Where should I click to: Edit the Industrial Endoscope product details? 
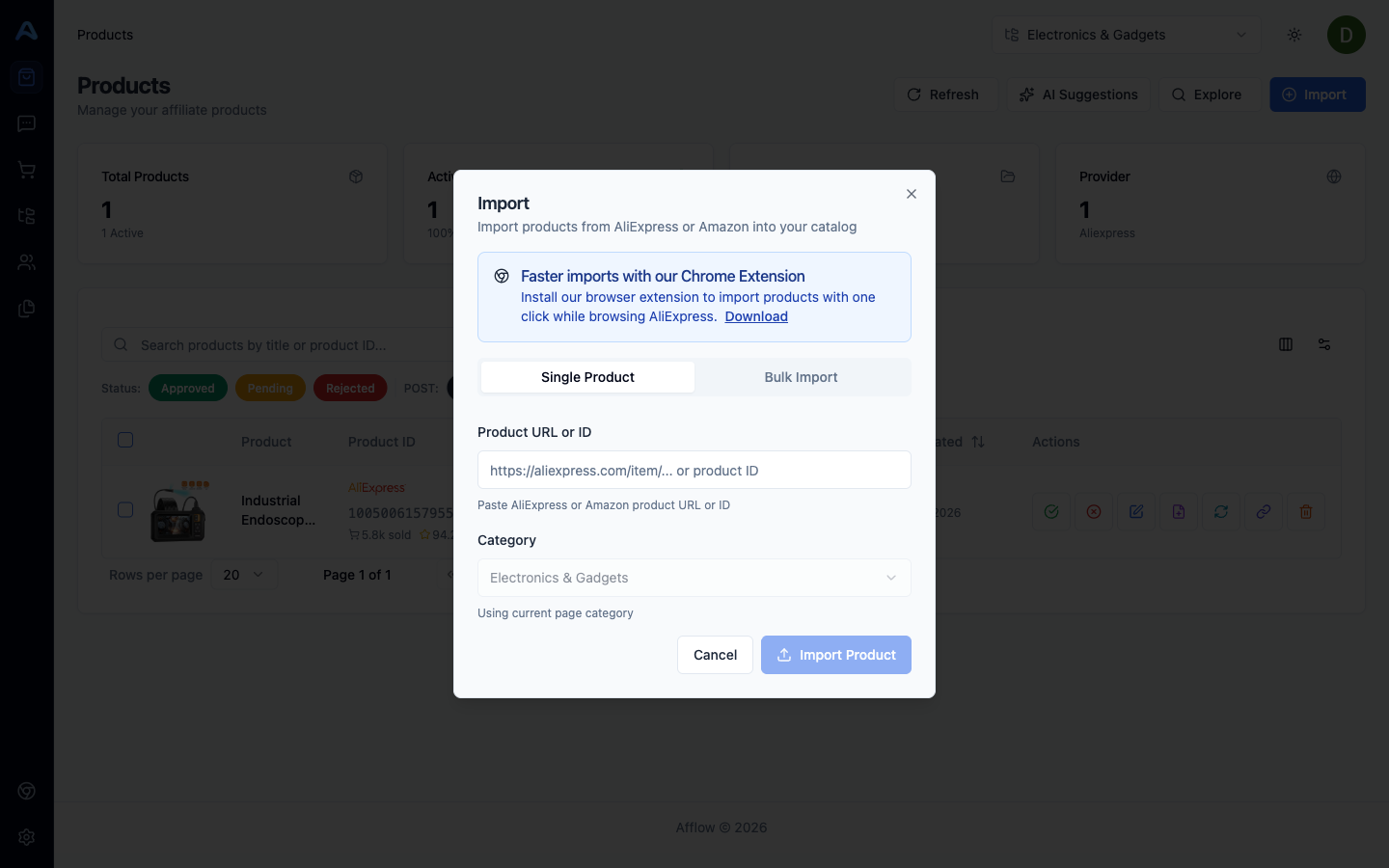click(x=1136, y=512)
